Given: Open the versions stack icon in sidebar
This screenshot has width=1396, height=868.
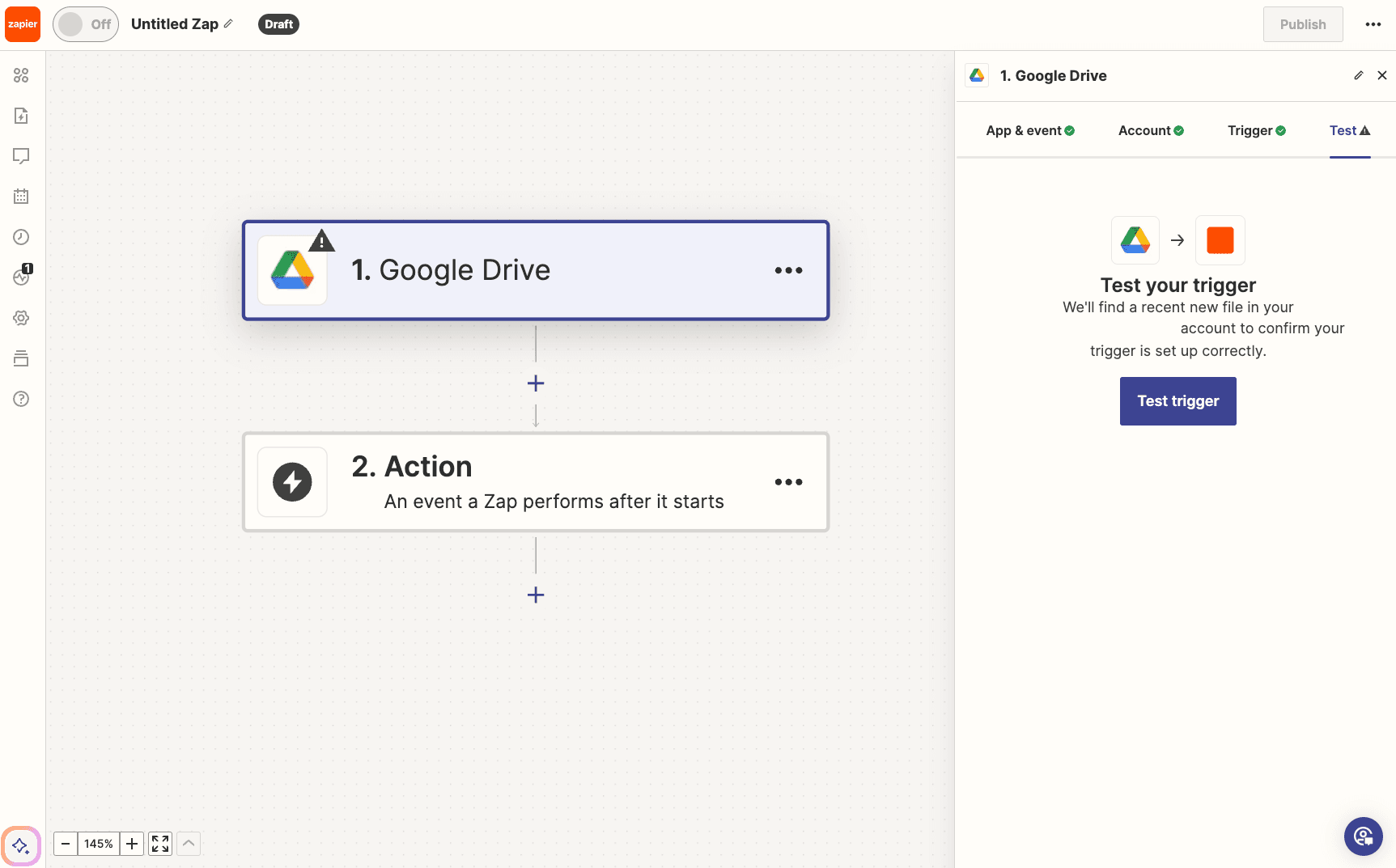Looking at the screenshot, I should [21, 358].
